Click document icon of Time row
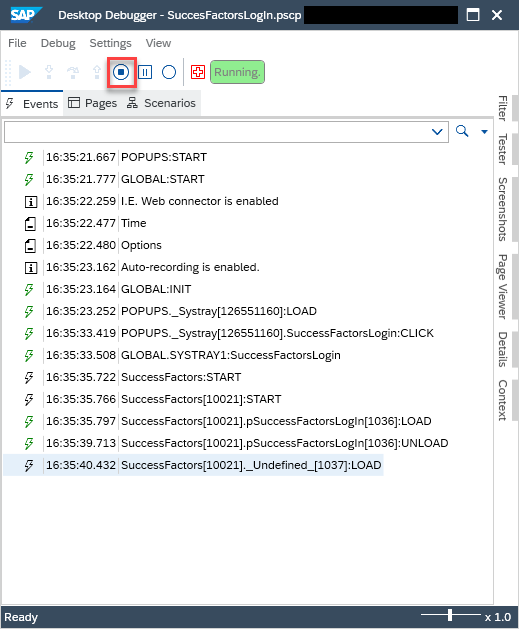519x629 pixels. tap(30, 223)
